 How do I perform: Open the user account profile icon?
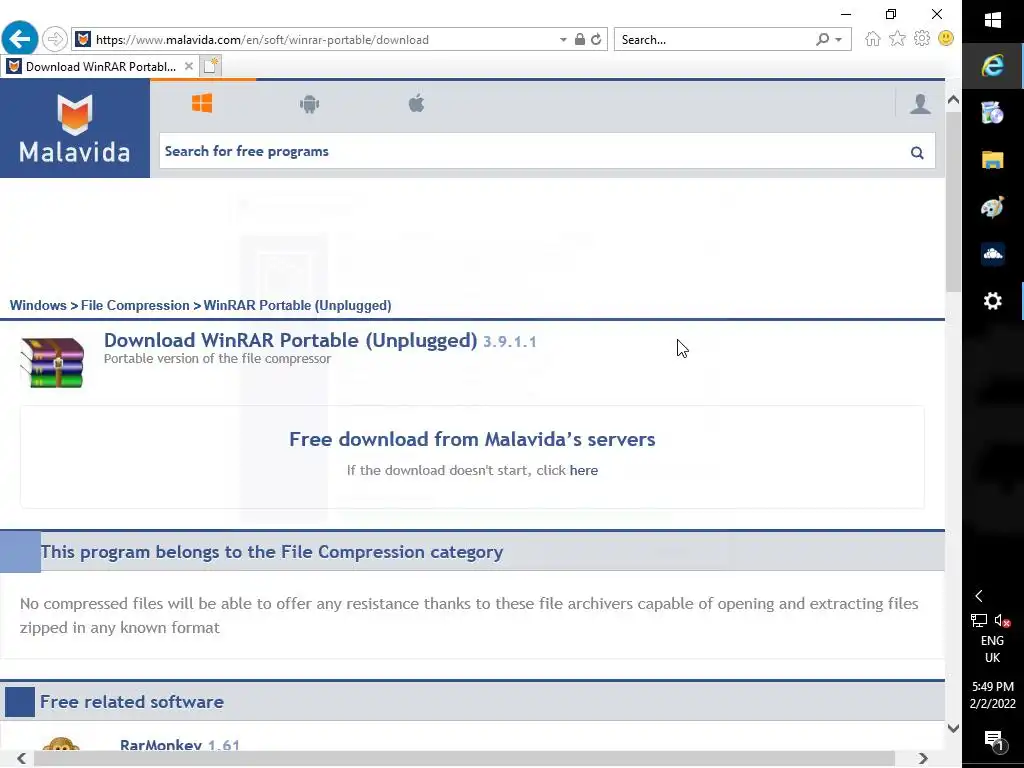[920, 103]
